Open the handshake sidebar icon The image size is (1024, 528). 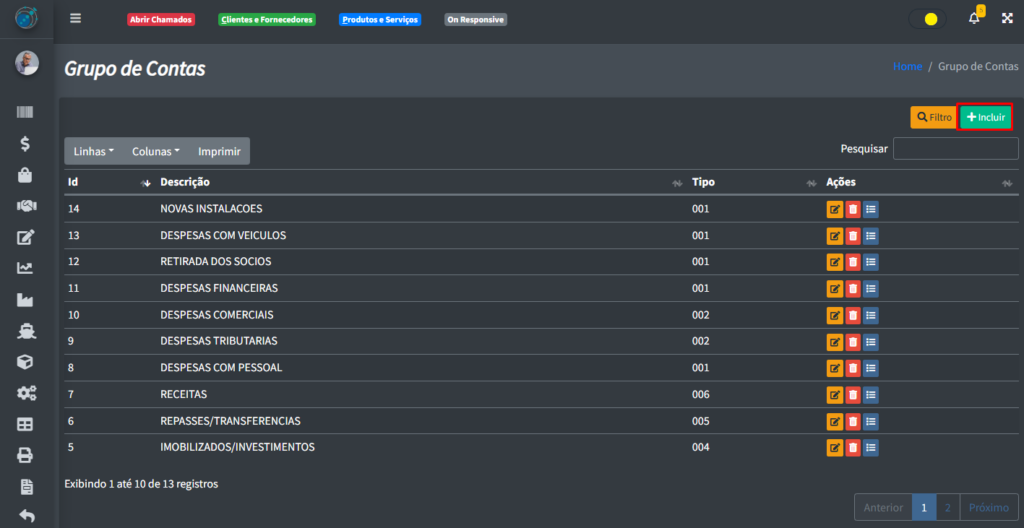[x=26, y=206]
